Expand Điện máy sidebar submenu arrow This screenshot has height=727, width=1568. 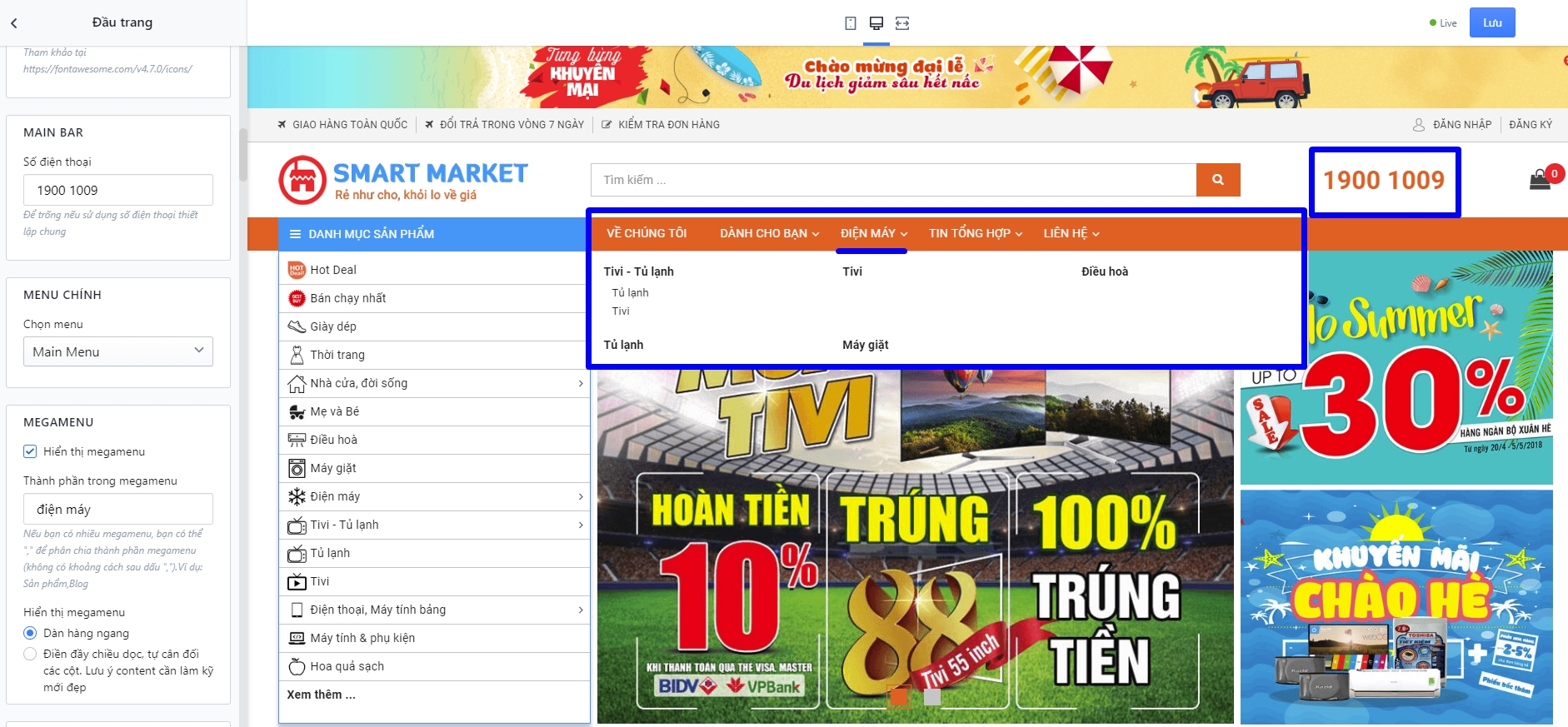[x=581, y=496]
